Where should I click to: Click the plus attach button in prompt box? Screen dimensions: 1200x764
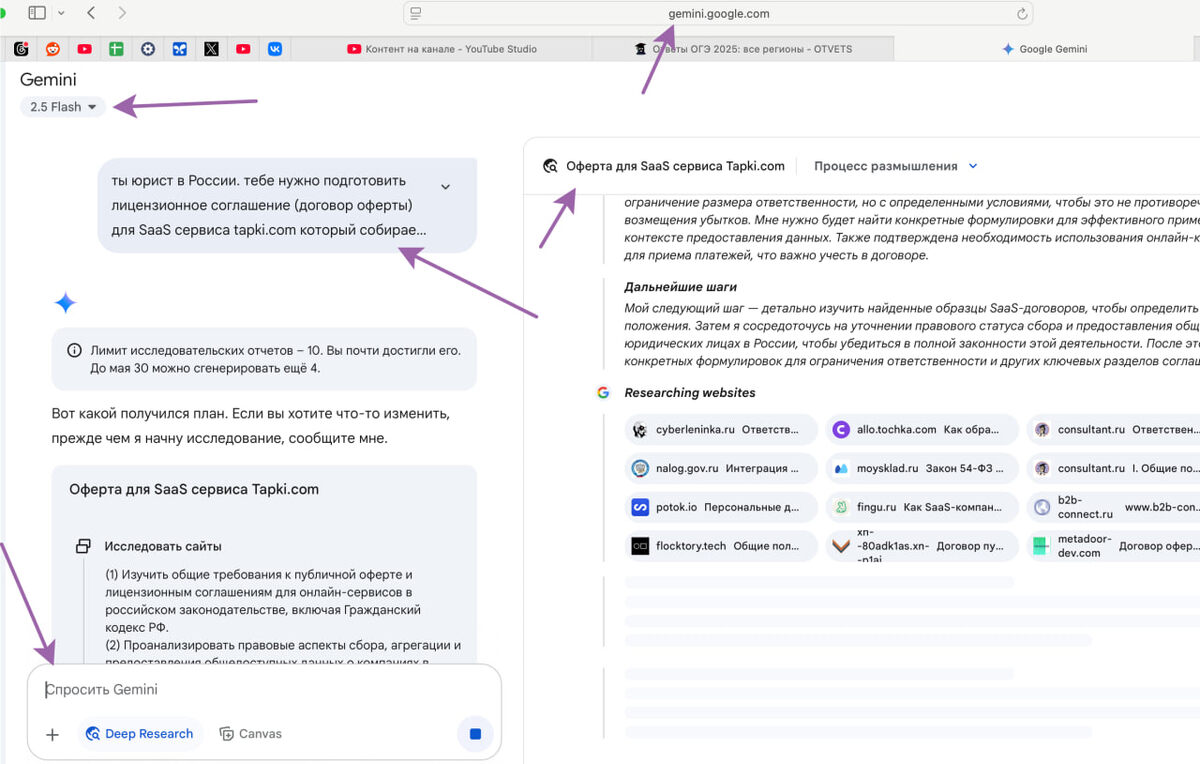pos(53,734)
